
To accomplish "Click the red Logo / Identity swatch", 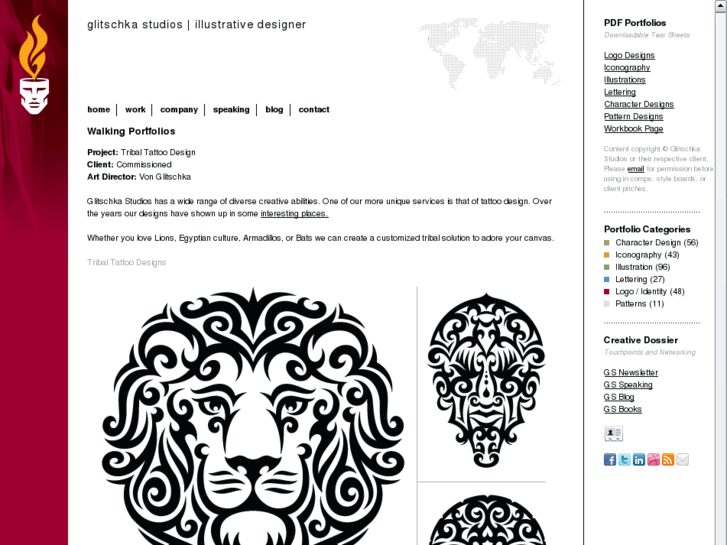I will (606, 292).
